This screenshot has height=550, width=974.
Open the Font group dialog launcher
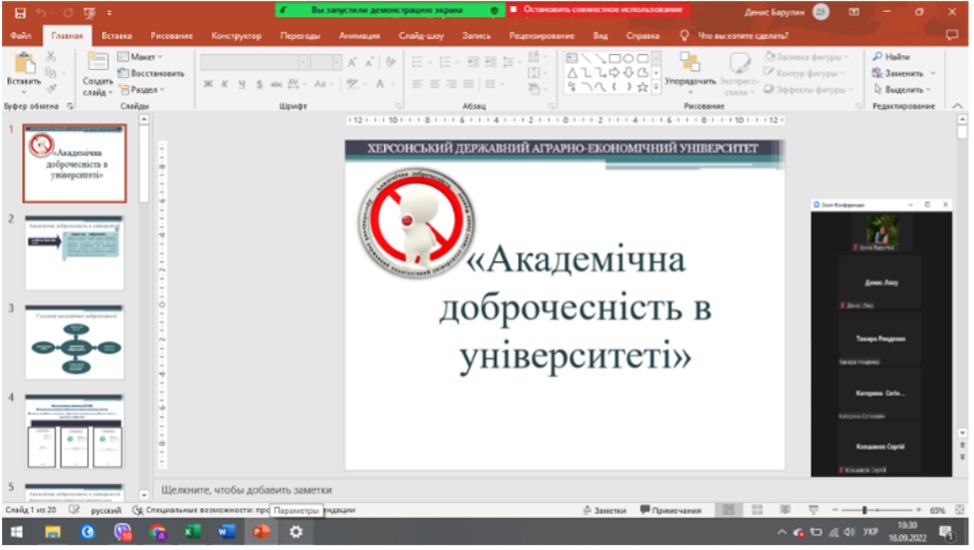point(398,106)
